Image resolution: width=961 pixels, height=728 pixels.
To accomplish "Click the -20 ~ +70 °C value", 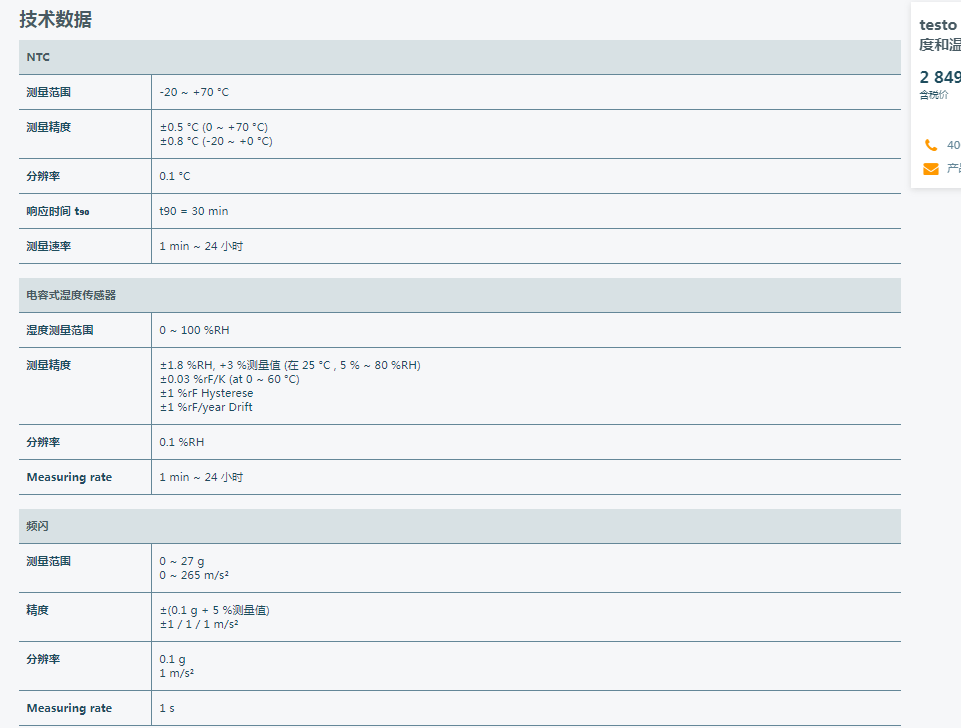I will click(194, 92).
